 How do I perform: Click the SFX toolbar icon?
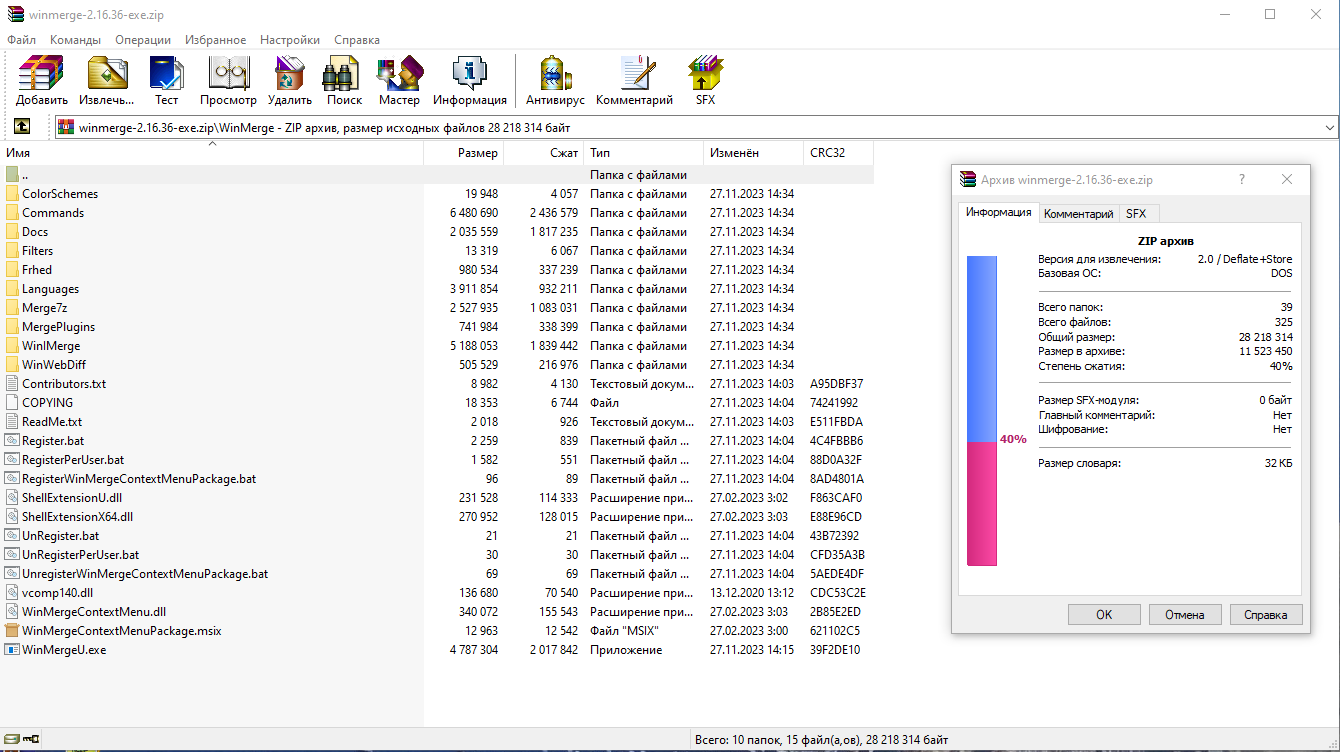pyautogui.click(x=705, y=73)
